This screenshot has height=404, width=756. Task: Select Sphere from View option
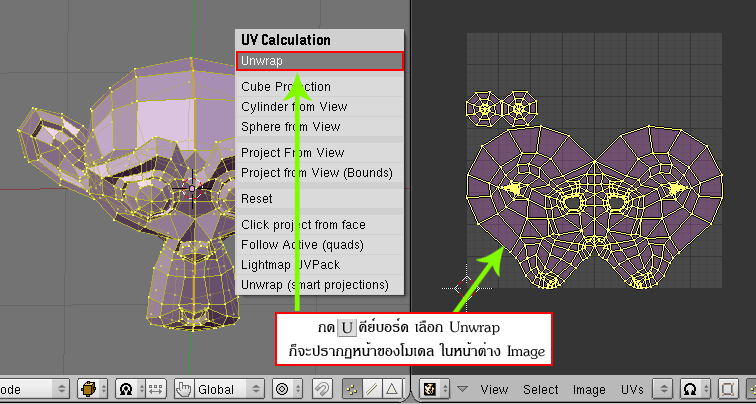point(319,127)
